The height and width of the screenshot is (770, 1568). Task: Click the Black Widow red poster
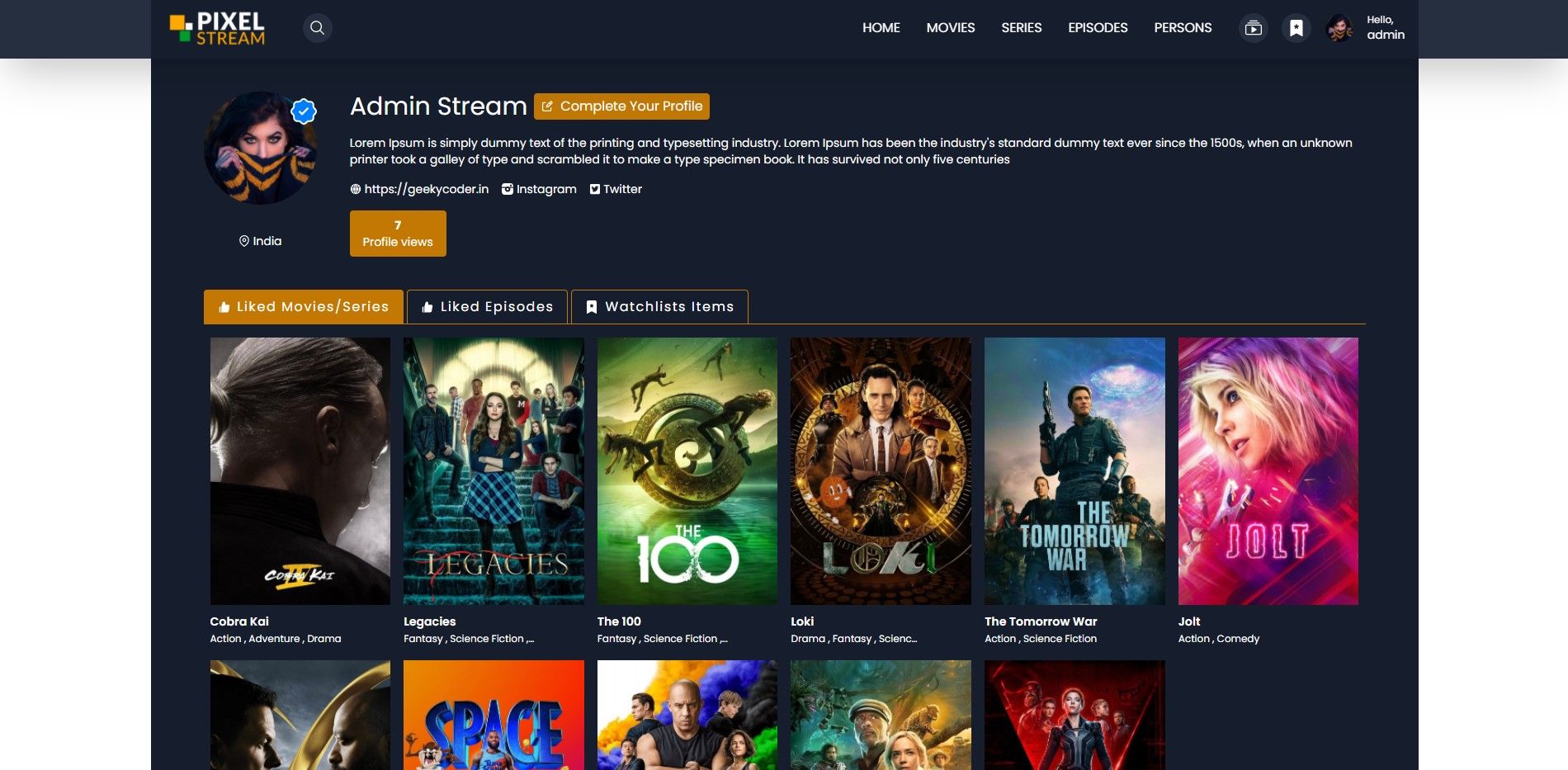(x=1074, y=715)
